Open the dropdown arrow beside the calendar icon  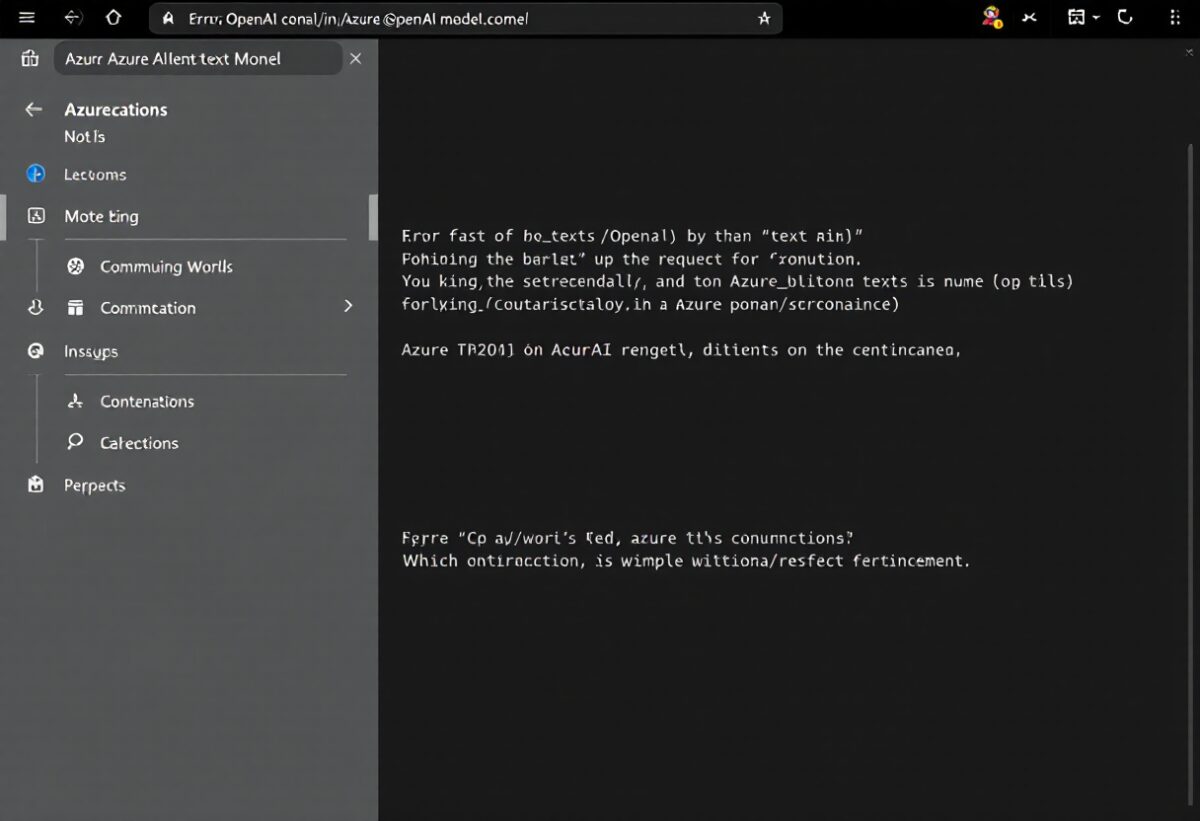point(1096,18)
